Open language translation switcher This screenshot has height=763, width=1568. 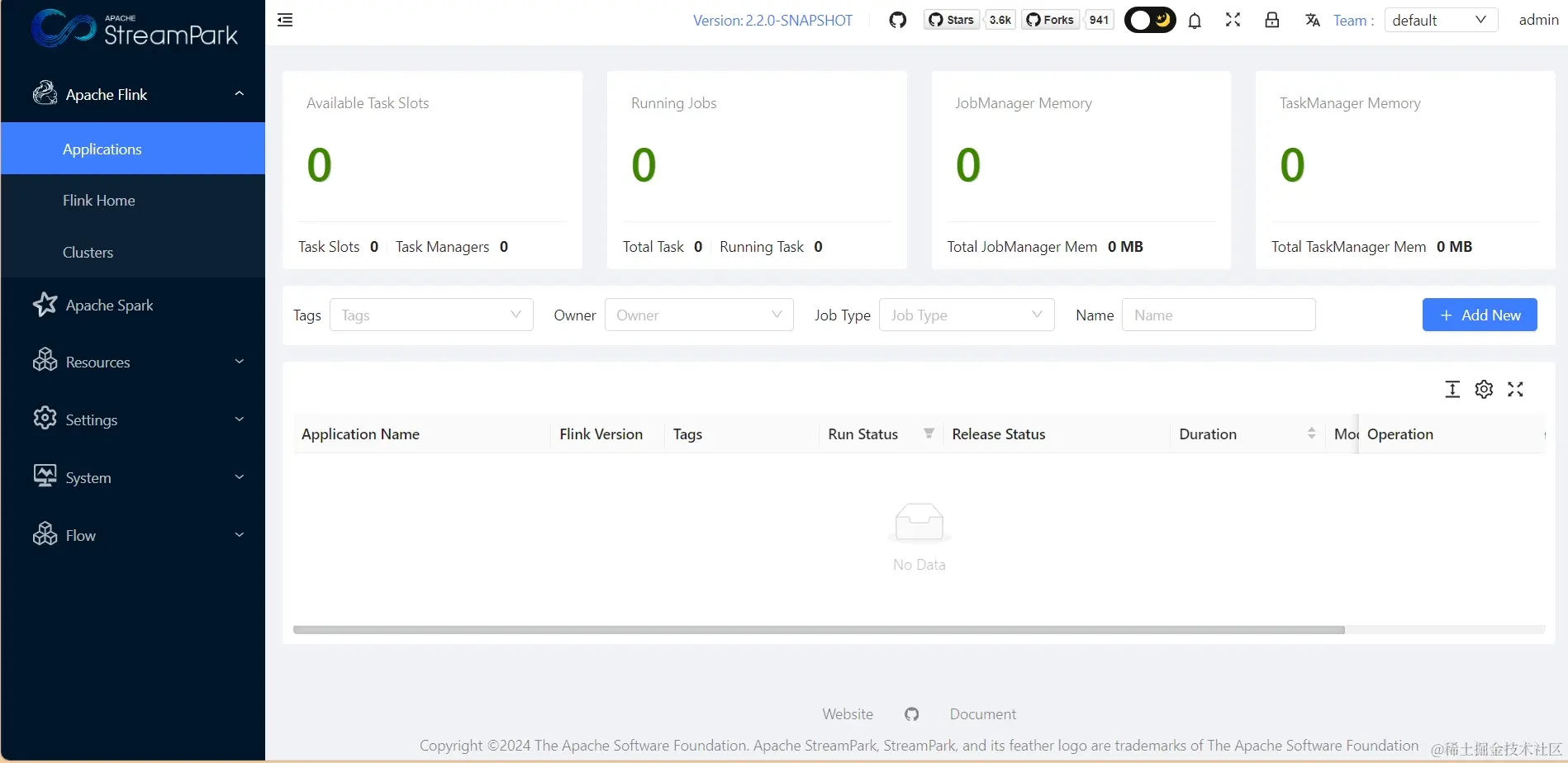(1313, 20)
